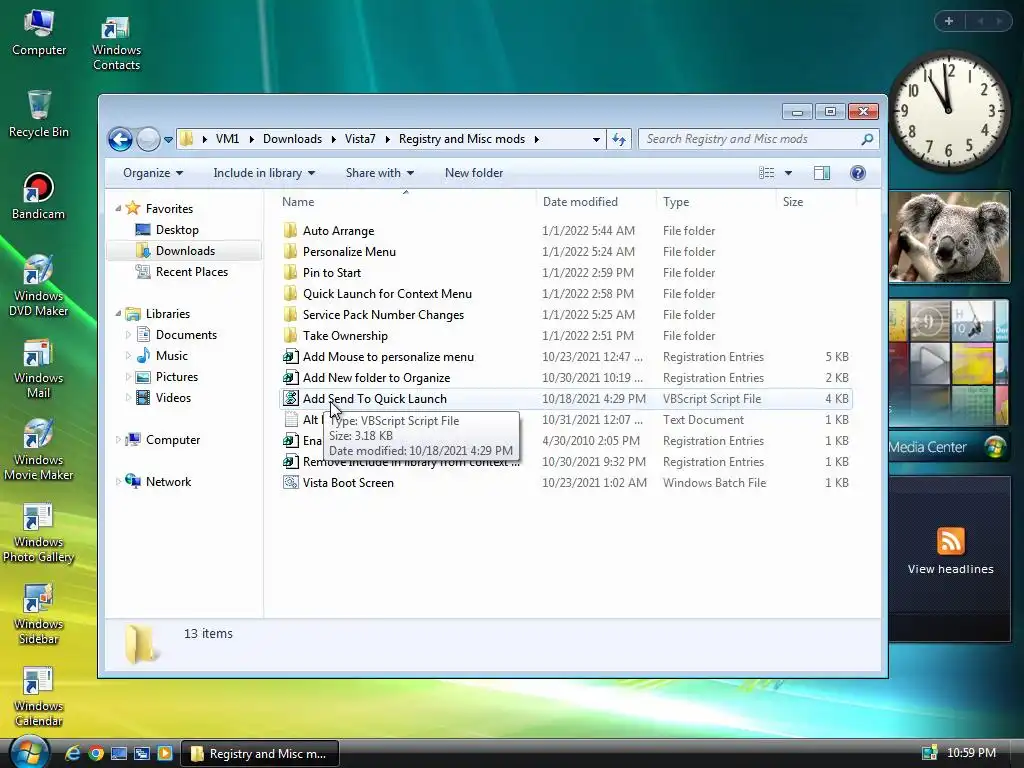The width and height of the screenshot is (1024, 768).
Task: Click Registry and Misc mods taskbar button
Action: [259, 754]
